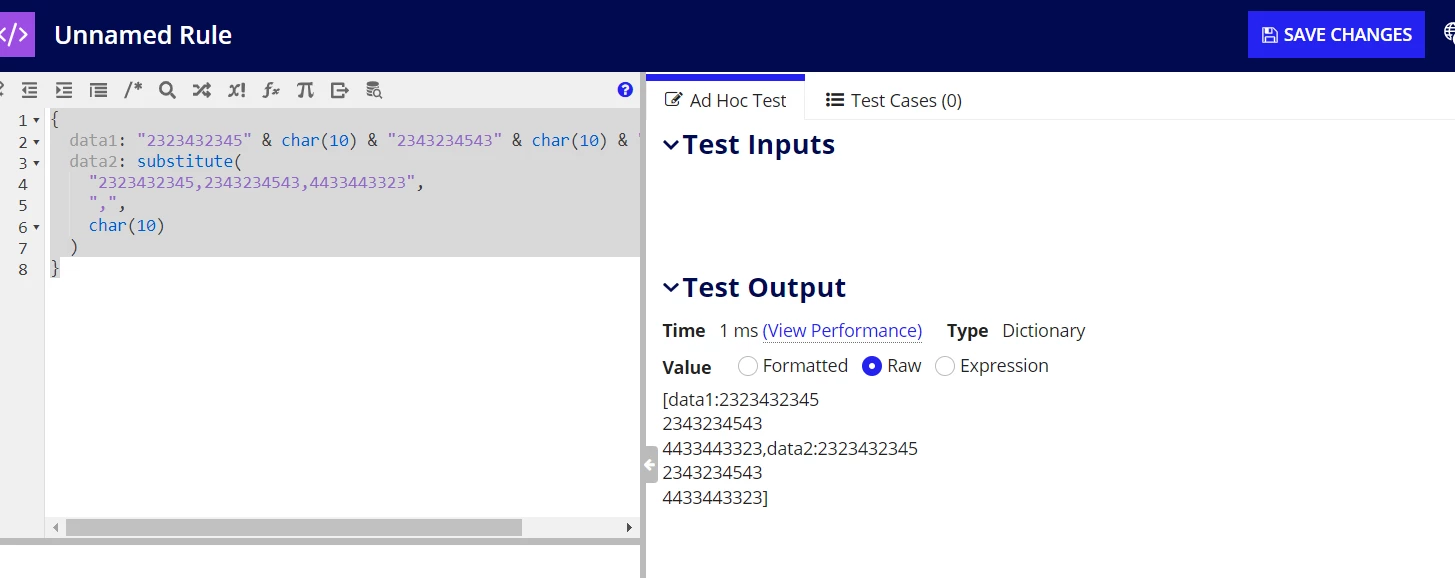1455x578 pixels.
Task: Click the fx function toolbar icon
Action: (x=271, y=90)
